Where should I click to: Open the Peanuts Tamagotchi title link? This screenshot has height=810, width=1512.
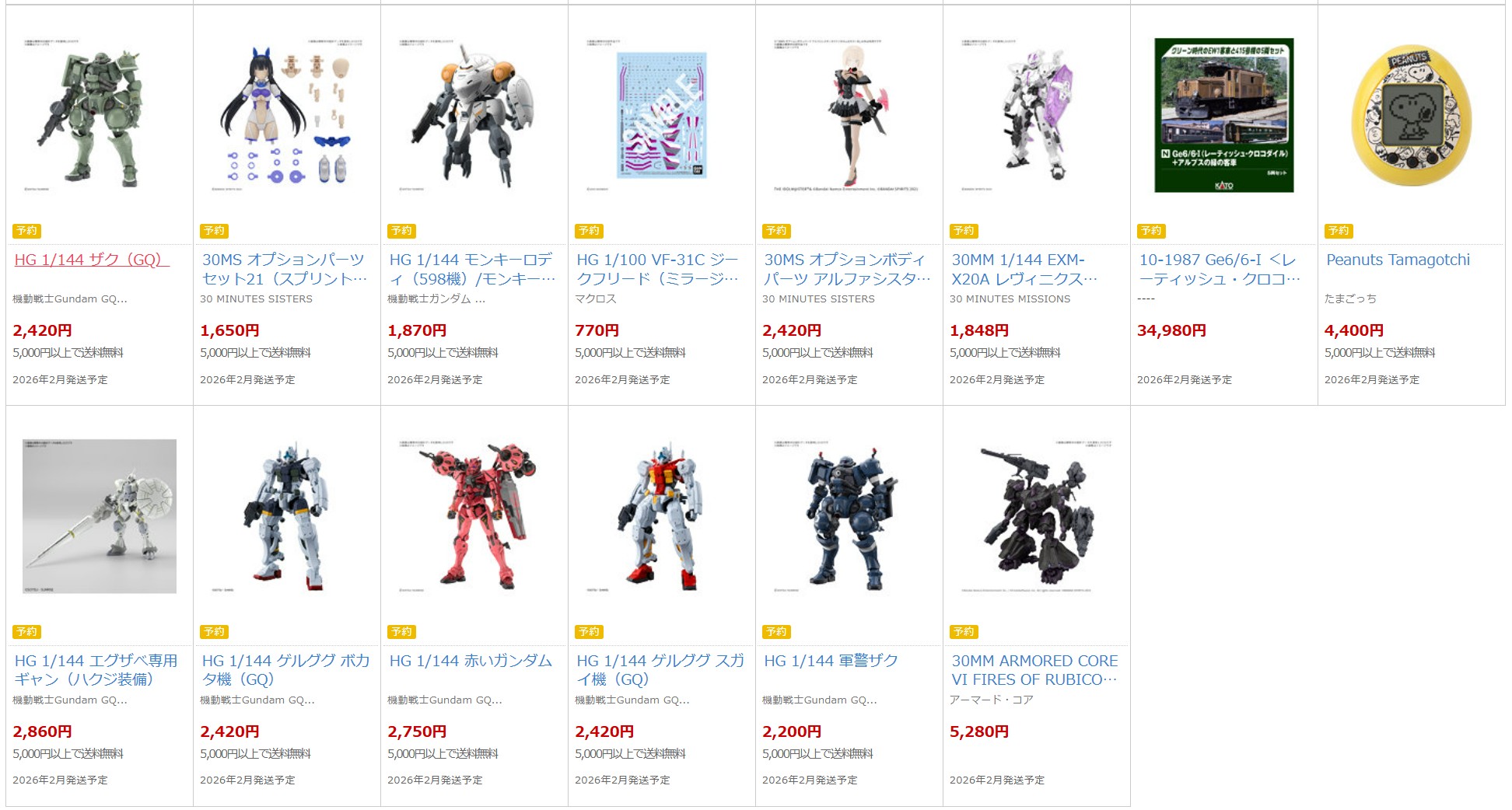(x=1398, y=260)
